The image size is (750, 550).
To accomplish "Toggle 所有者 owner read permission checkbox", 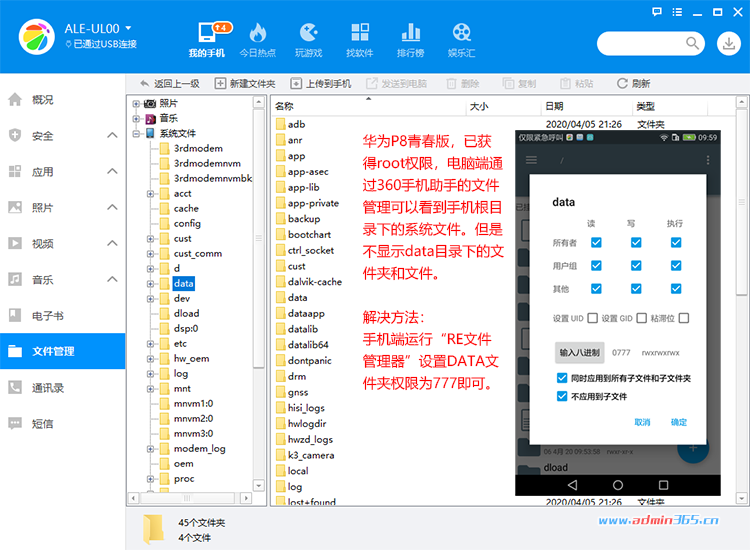I will coord(596,242).
